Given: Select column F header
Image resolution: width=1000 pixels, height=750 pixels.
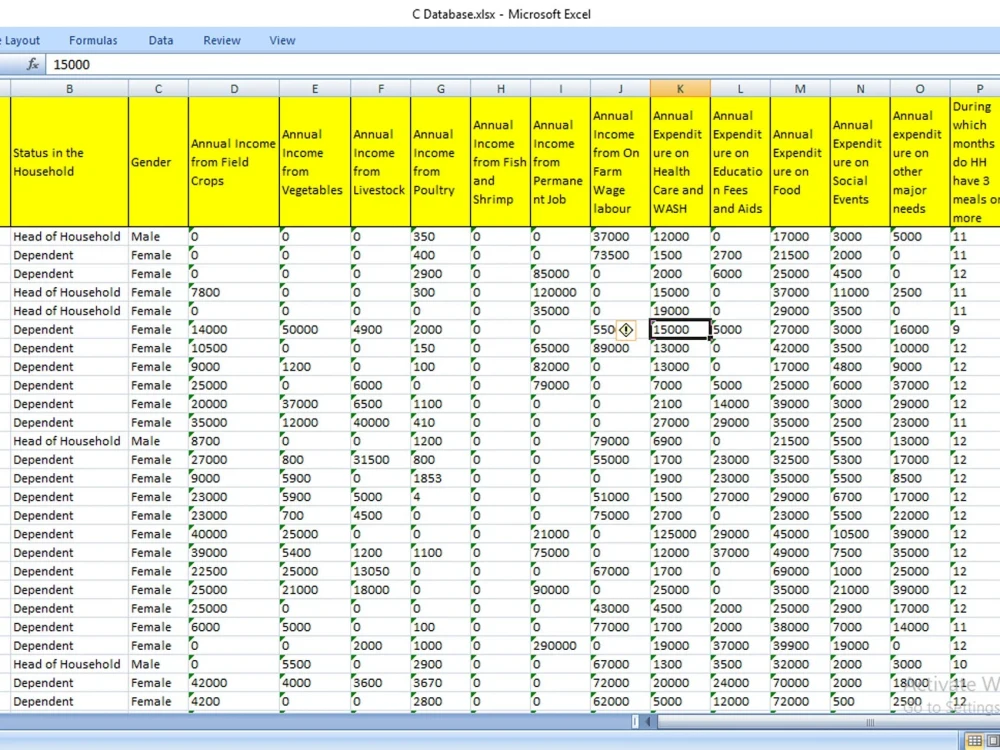Looking at the screenshot, I should coord(381,89).
